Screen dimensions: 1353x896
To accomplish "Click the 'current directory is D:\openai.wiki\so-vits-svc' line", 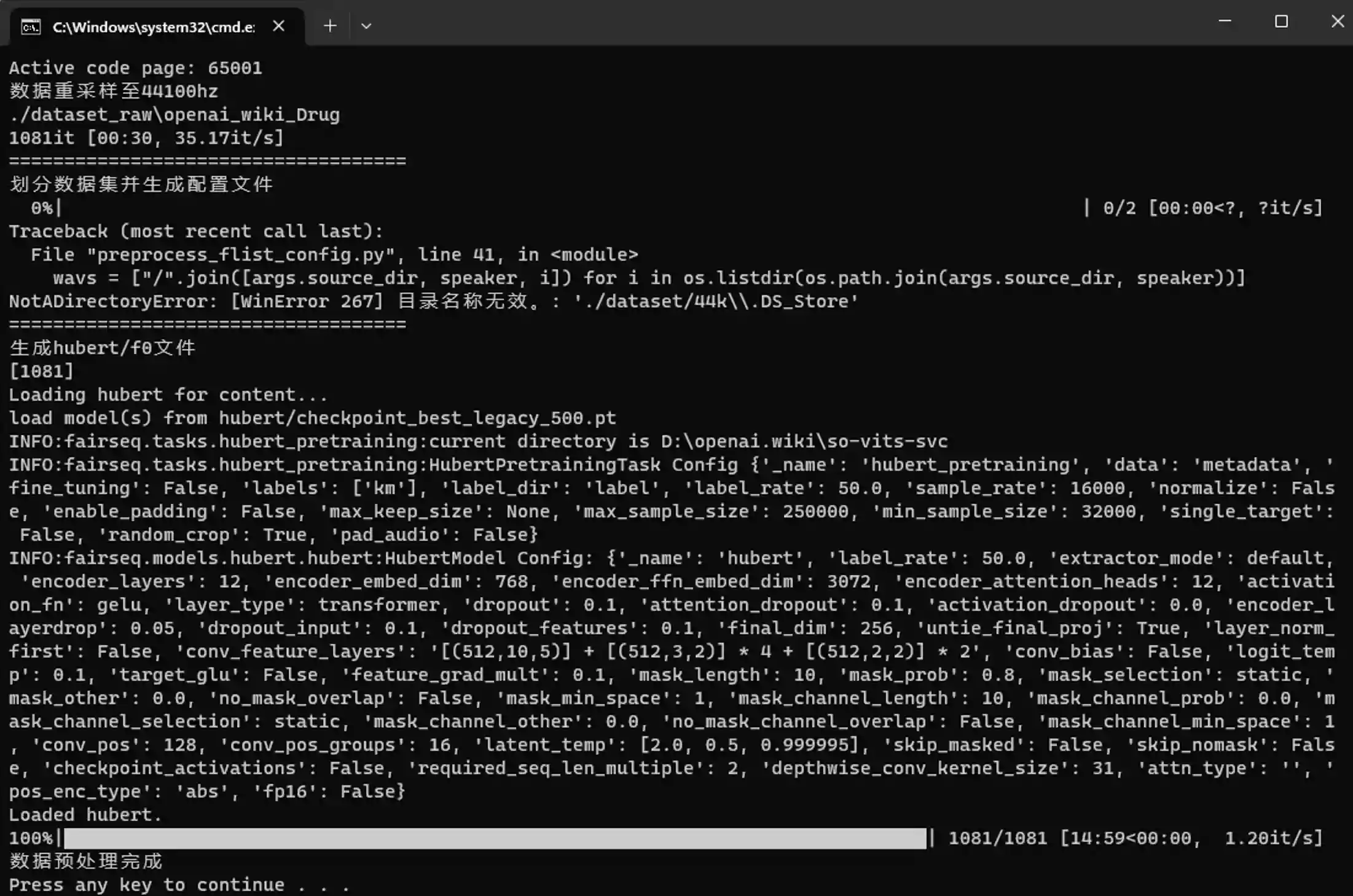I will [478, 442].
